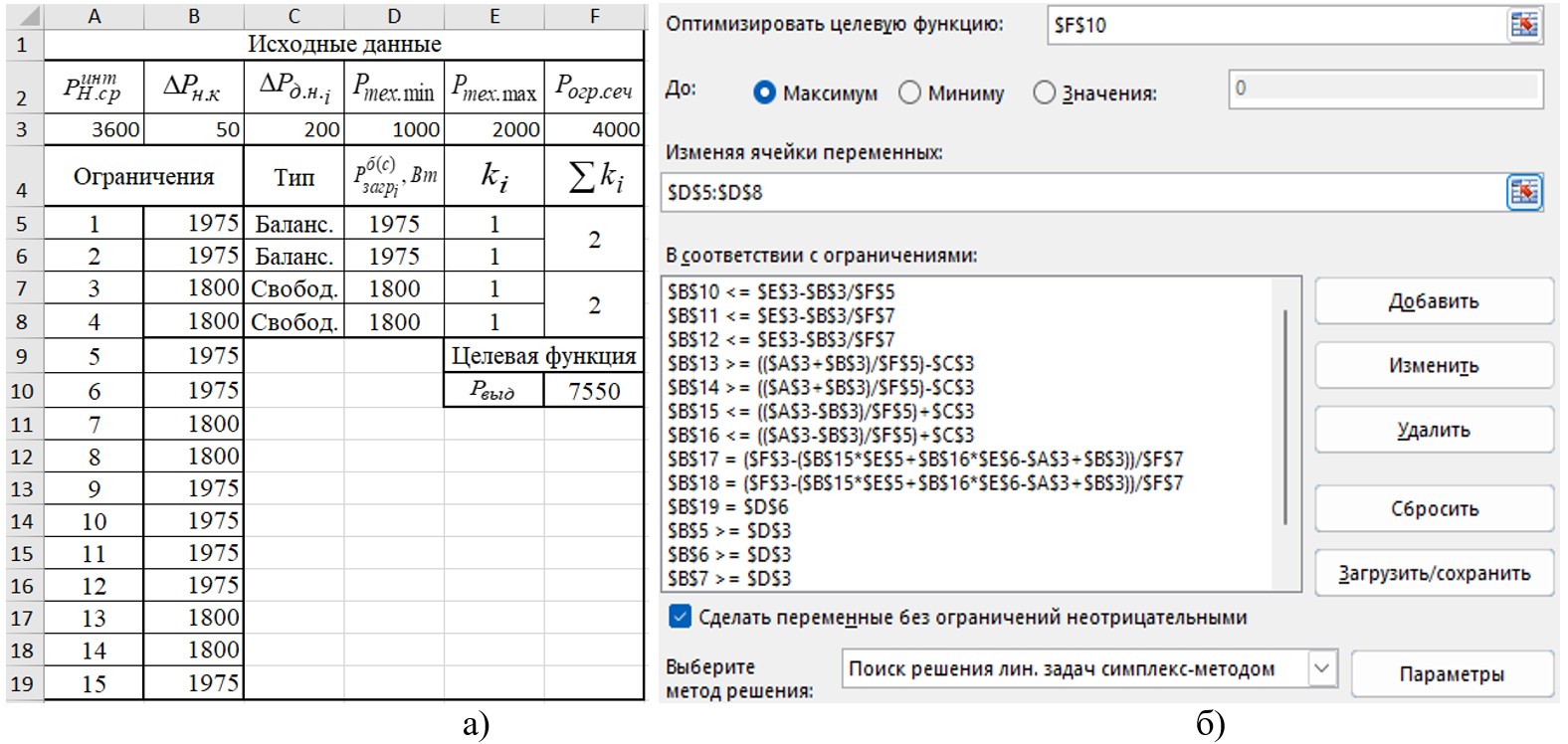Image resolution: width=1568 pixels, height=744 pixels.
Task: Open Загрузить/сохранить dialog
Action: coord(1433,573)
